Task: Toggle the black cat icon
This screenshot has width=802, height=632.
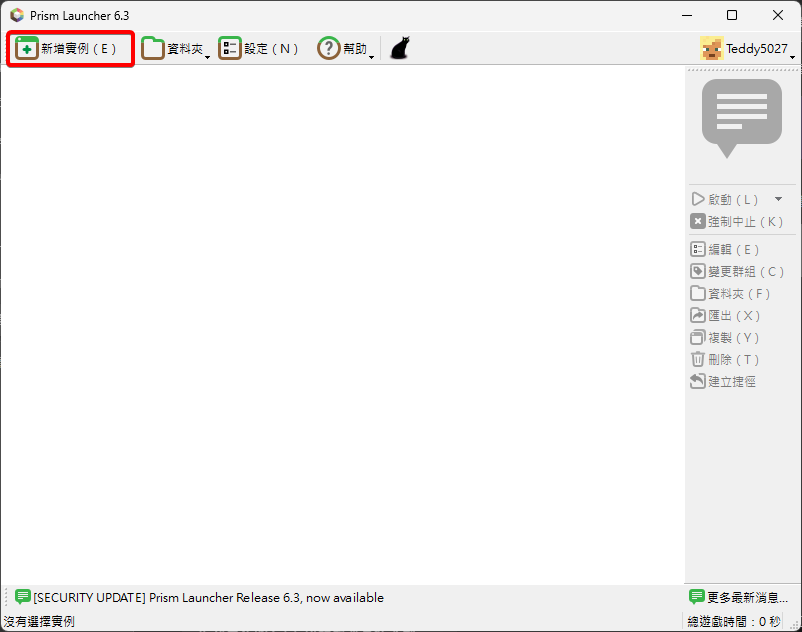Action: [x=400, y=48]
